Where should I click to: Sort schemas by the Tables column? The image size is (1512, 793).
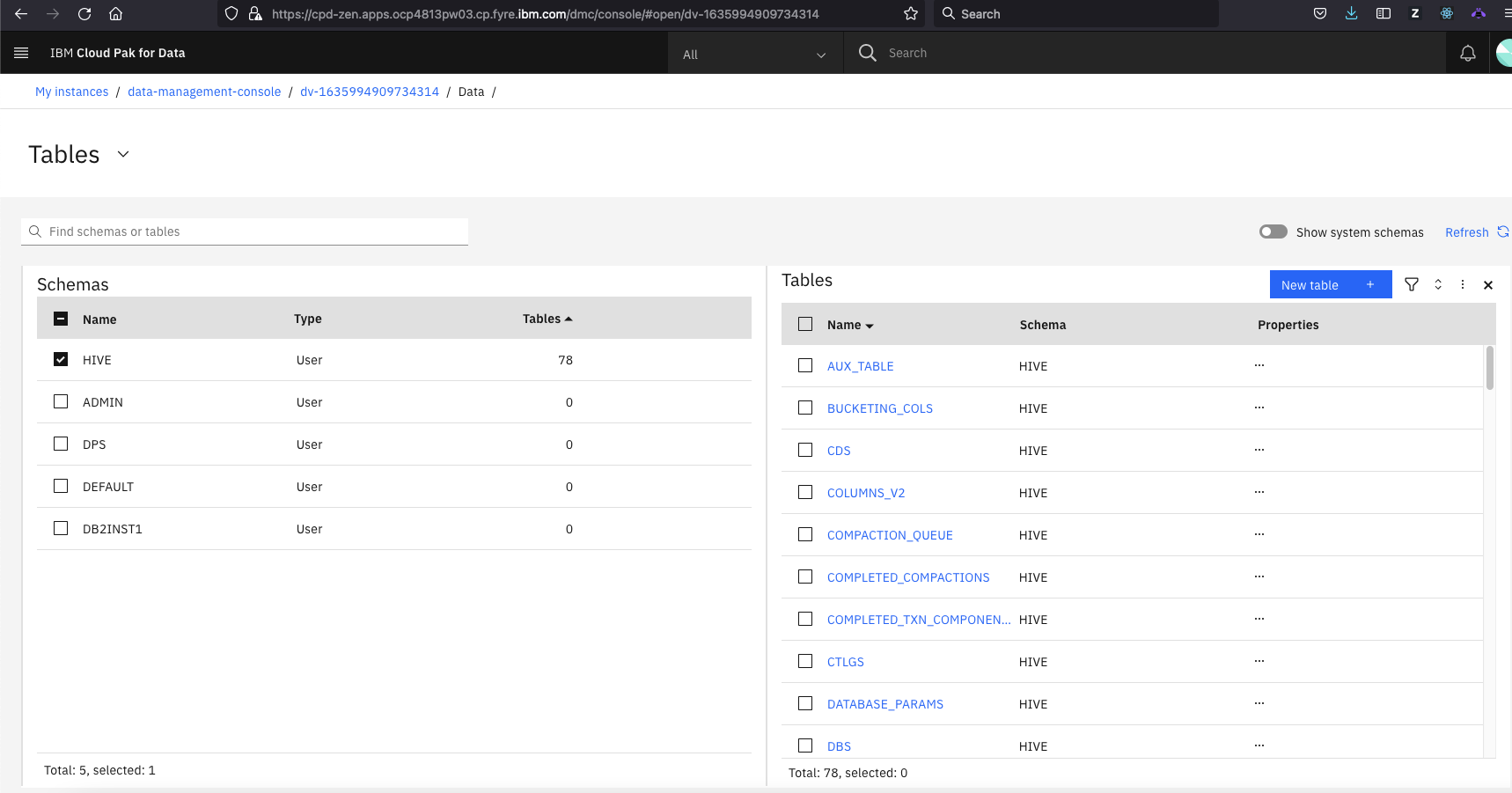[547, 319]
